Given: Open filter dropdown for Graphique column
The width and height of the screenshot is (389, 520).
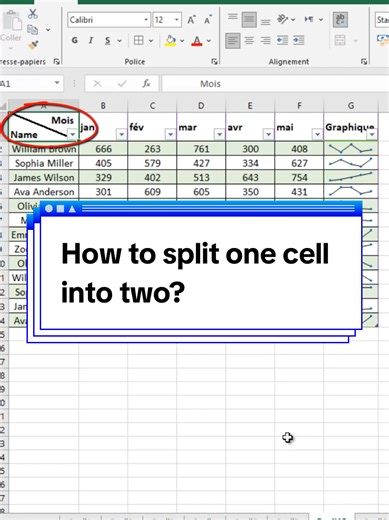Looking at the screenshot, I should (x=372, y=134).
